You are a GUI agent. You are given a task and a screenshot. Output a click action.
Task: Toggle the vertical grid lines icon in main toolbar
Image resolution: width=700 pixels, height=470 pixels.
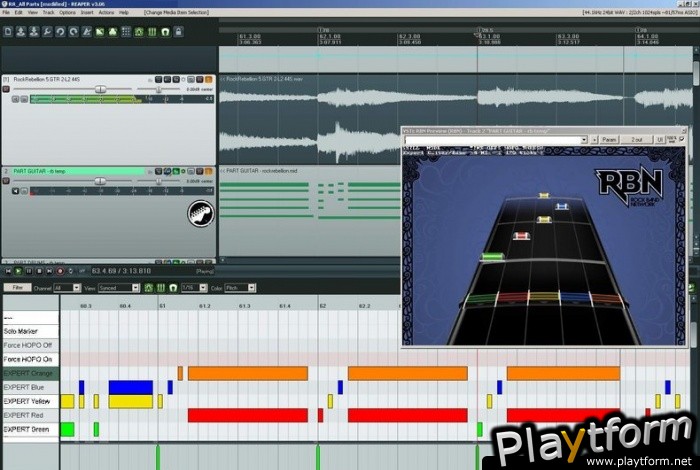(152, 32)
